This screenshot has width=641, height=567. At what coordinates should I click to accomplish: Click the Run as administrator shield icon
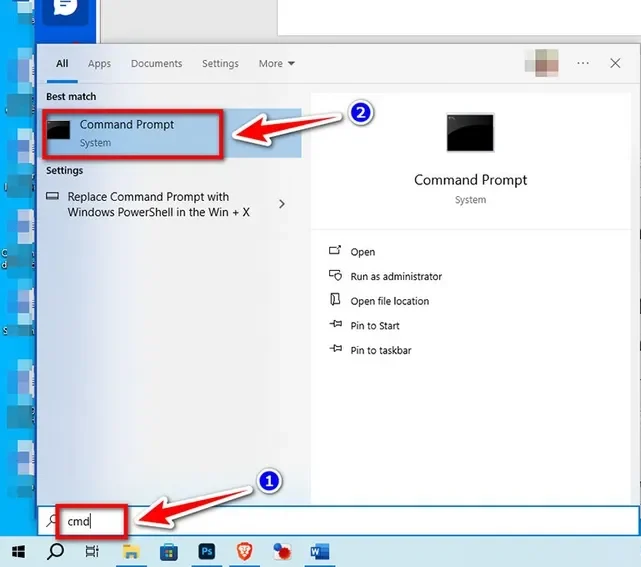tap(335, 275)
